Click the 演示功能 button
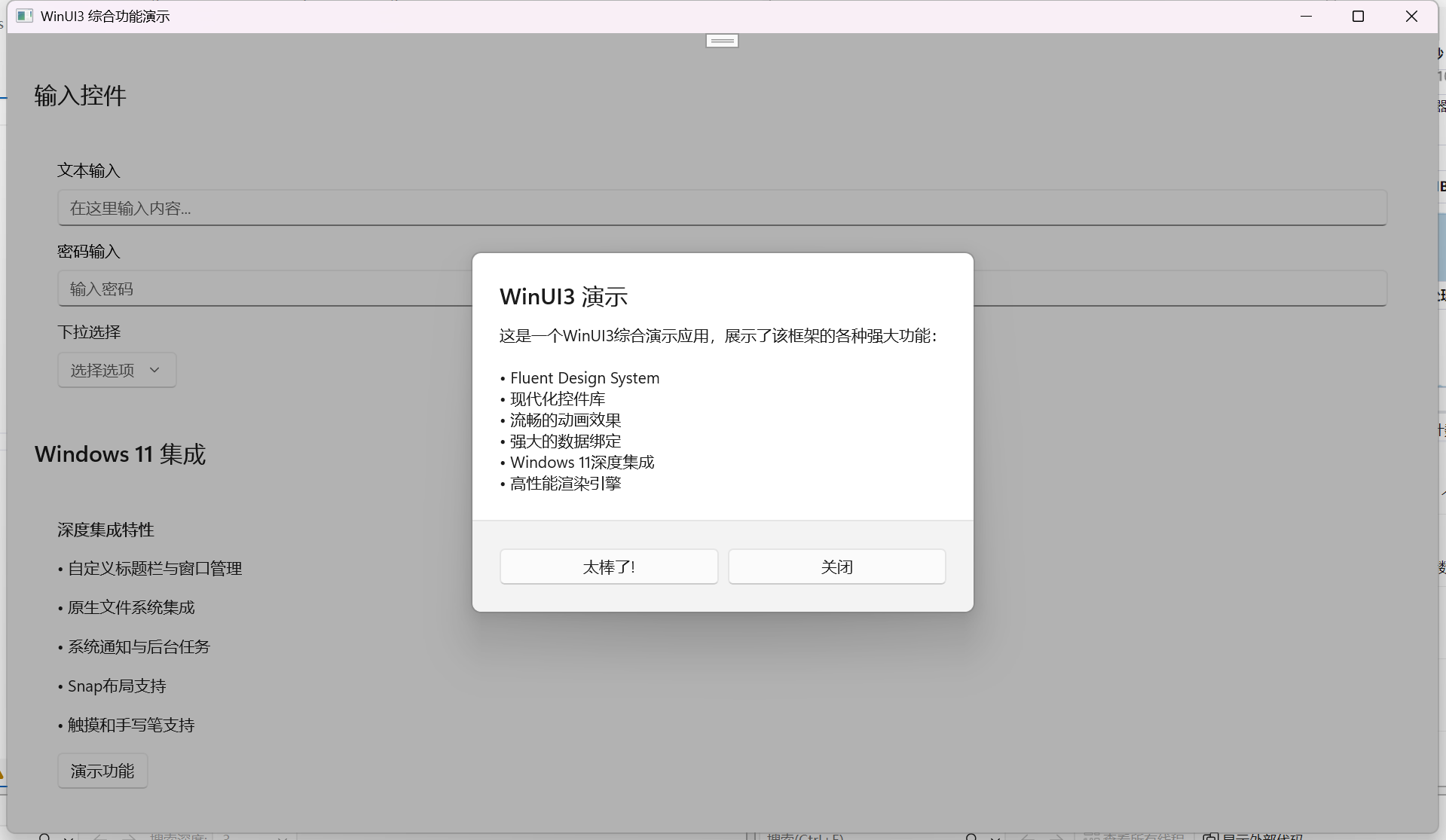 coord(102,771)
